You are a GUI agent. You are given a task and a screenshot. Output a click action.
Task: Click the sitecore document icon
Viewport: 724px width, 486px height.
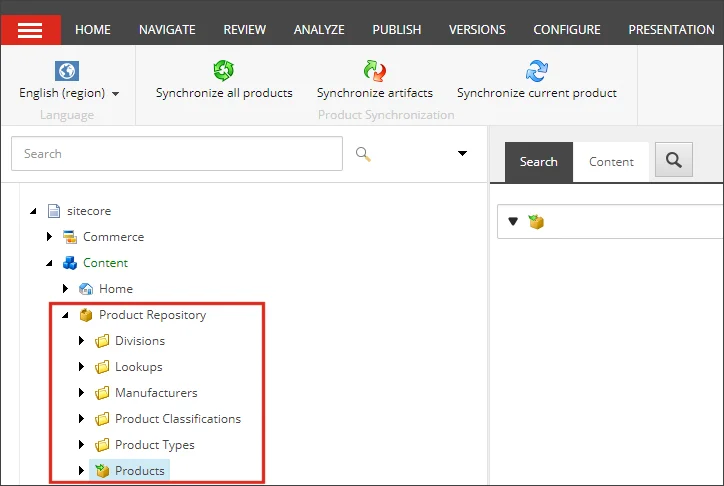point(54,211)
